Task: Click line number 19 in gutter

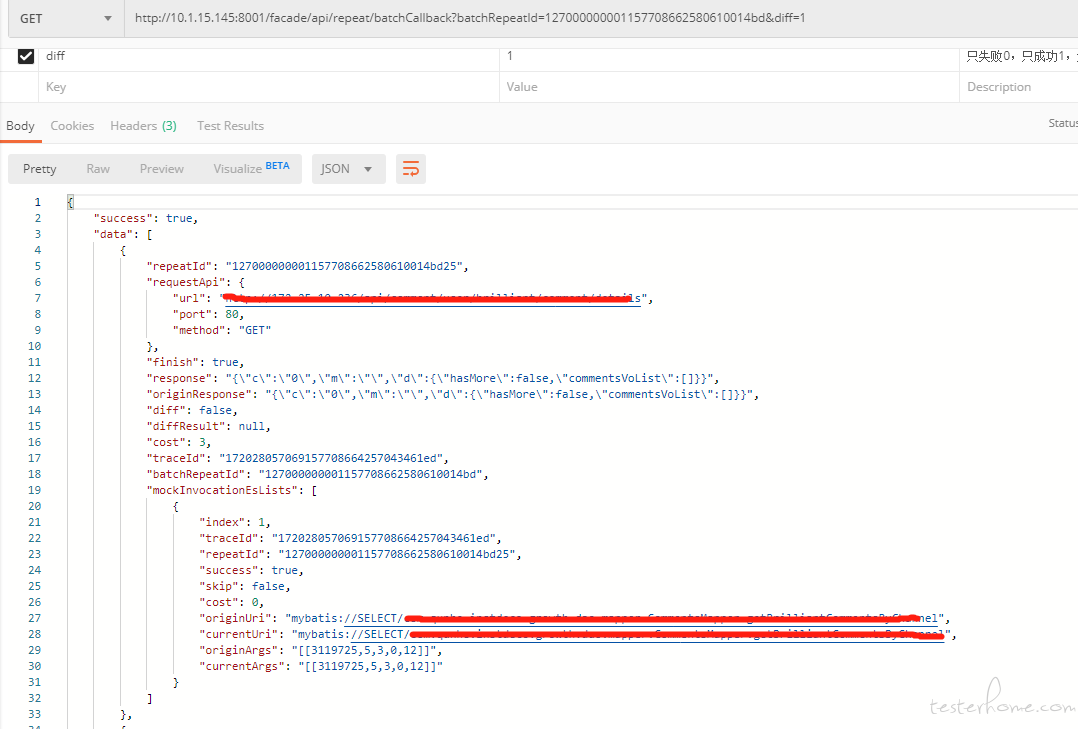Action: pos(34,490)
